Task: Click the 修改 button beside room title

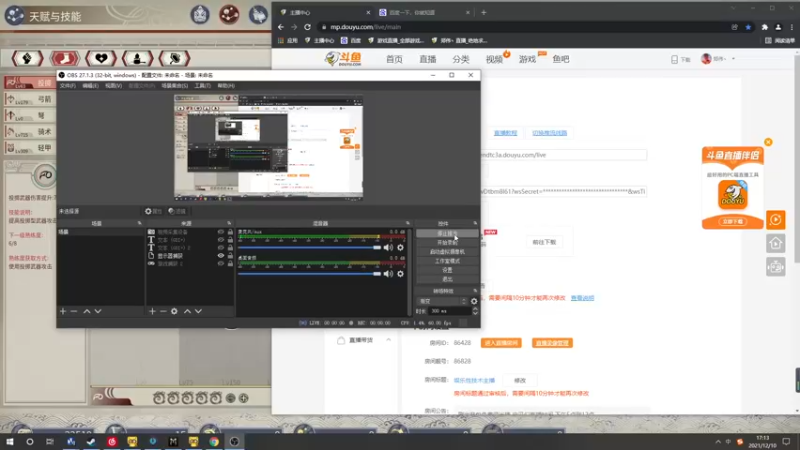Action: coord(520,381)
